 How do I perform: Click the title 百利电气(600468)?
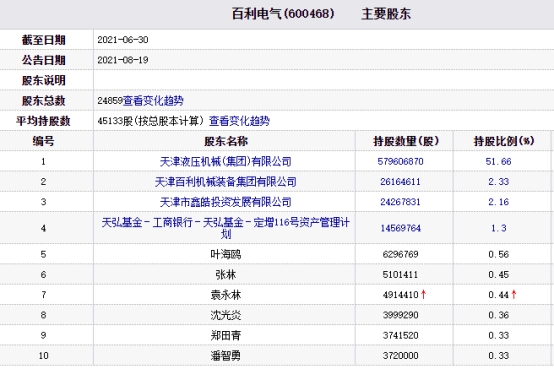click(x=283, y=14)
